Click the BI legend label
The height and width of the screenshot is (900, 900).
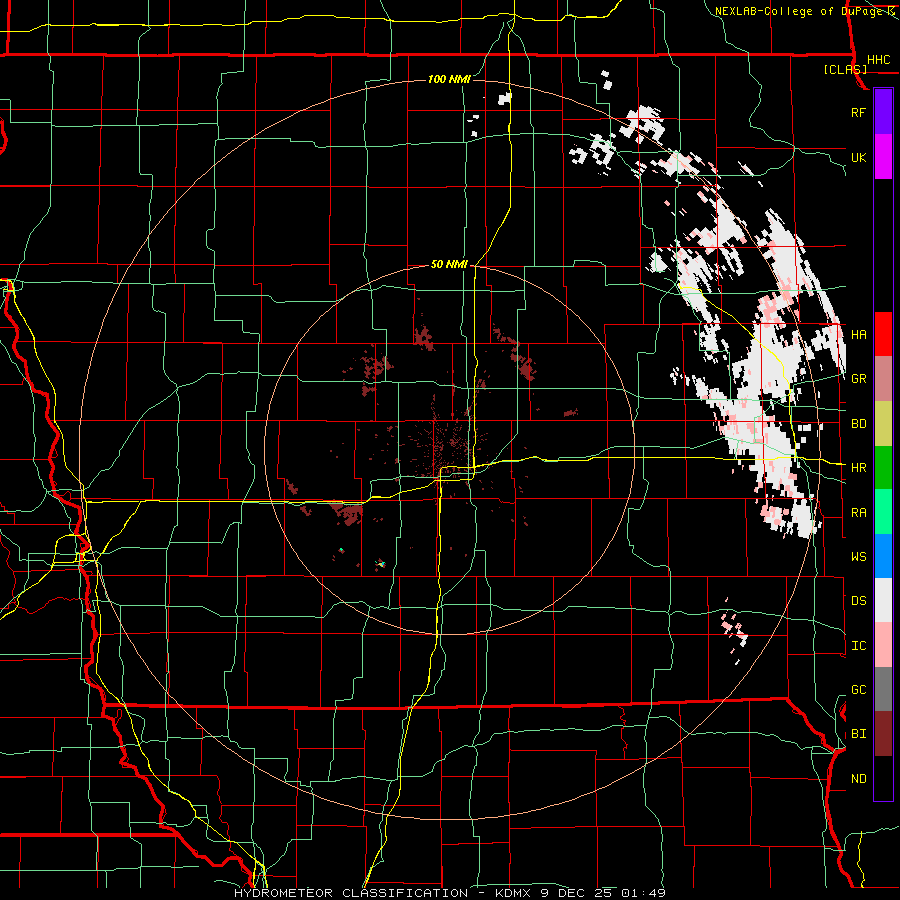tap(858, 734)
